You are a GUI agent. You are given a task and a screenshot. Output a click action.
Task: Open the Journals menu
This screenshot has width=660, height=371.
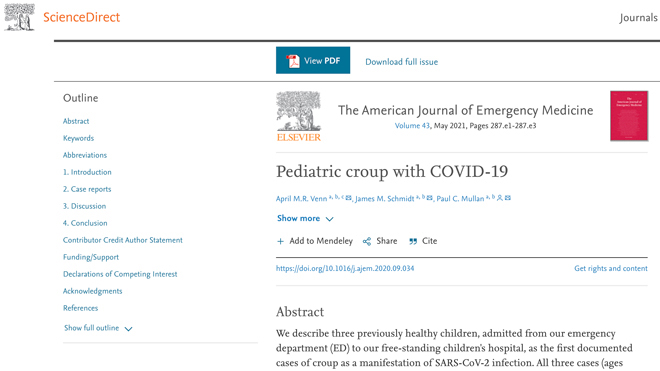click(638, 18)
